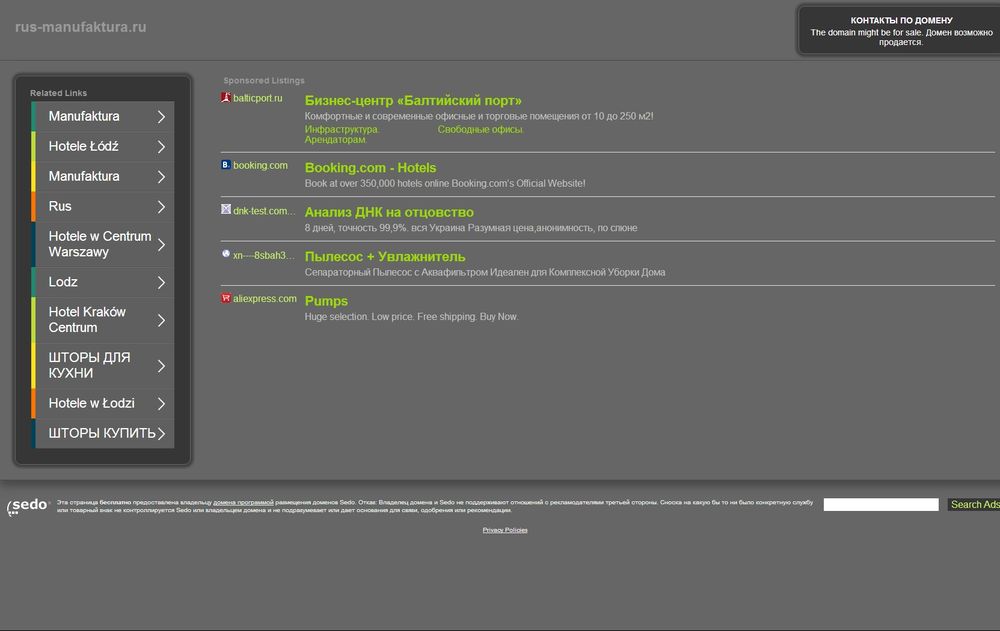Click chevron beside ШТОРЫ ДЛЯ КУХНИ
Image resolution: width=1000 pixels, height=631 pixels.
pos(161,366)
